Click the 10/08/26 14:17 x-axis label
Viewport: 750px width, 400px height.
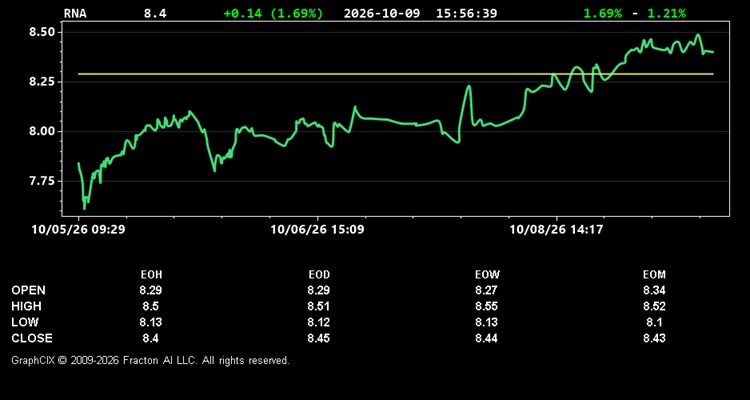[556, 230]
